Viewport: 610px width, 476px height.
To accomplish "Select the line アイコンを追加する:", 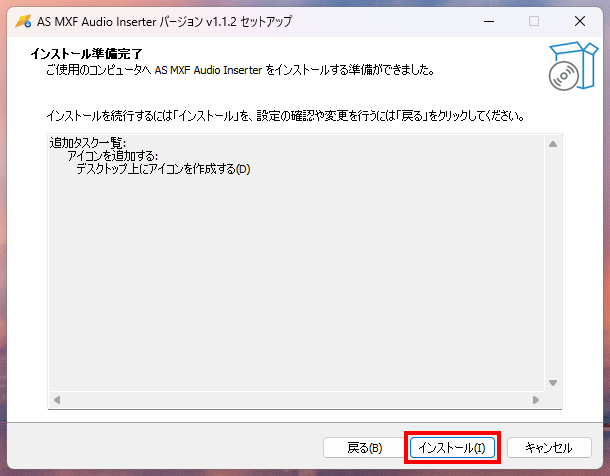I will [x=113, y=156].
